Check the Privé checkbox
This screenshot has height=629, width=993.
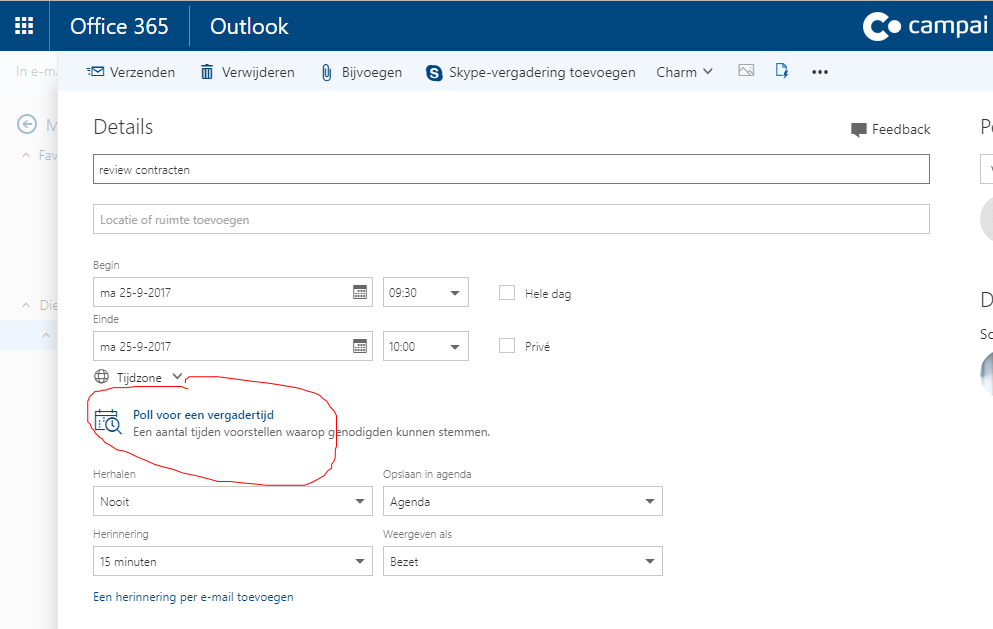point(507,346)
